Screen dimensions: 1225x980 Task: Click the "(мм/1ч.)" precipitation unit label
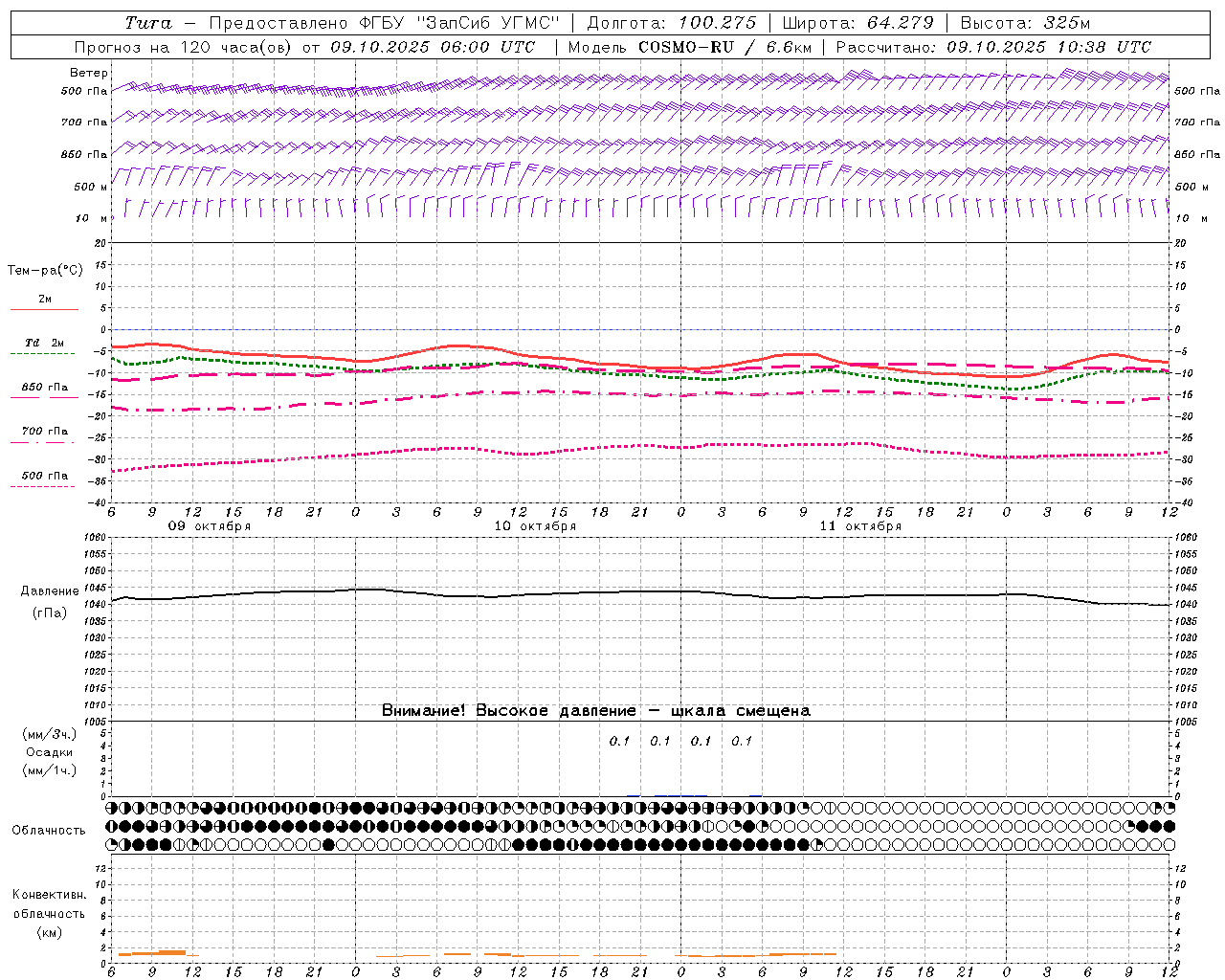50,770
